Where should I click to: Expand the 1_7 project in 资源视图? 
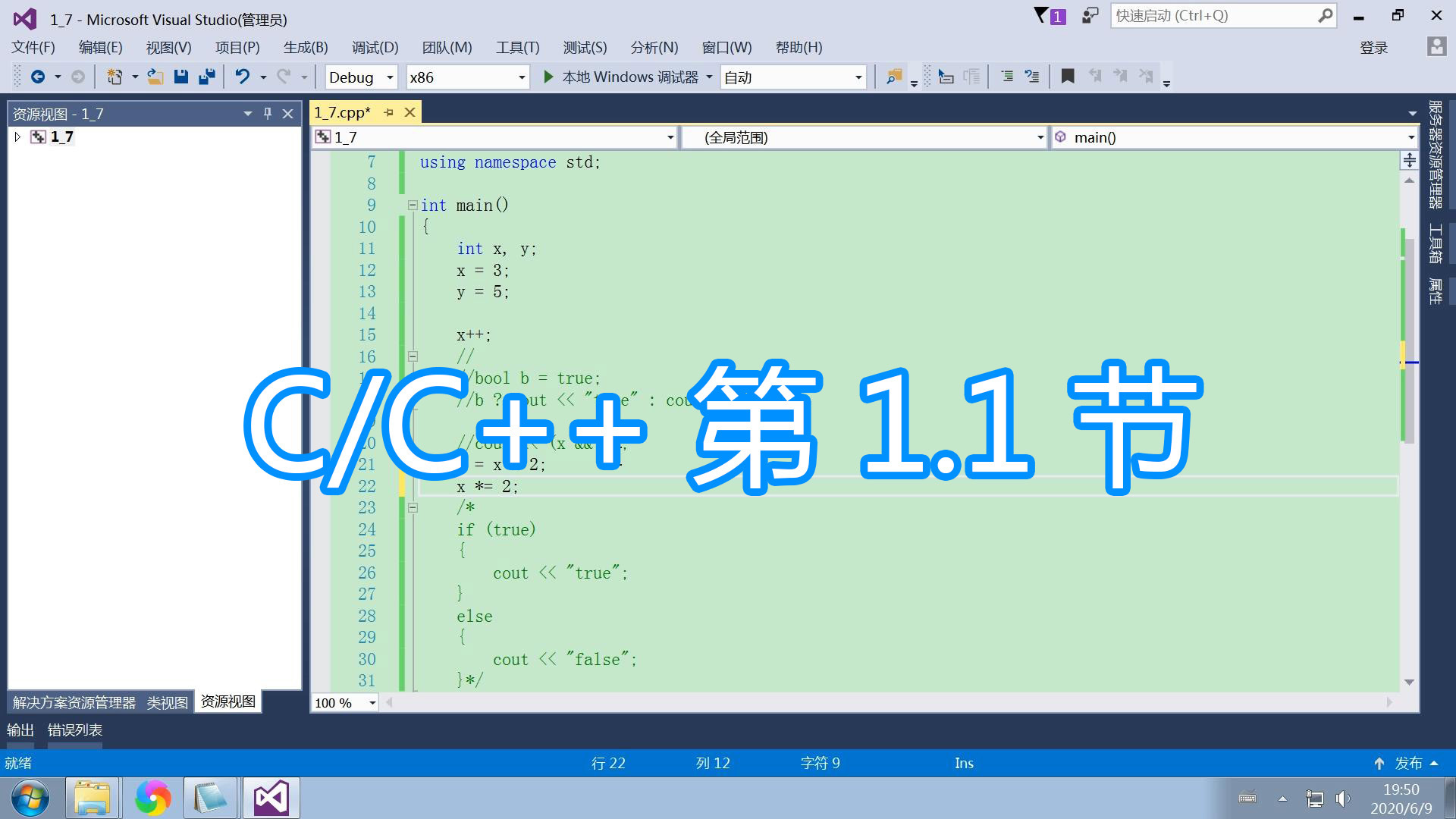(17, 136)
